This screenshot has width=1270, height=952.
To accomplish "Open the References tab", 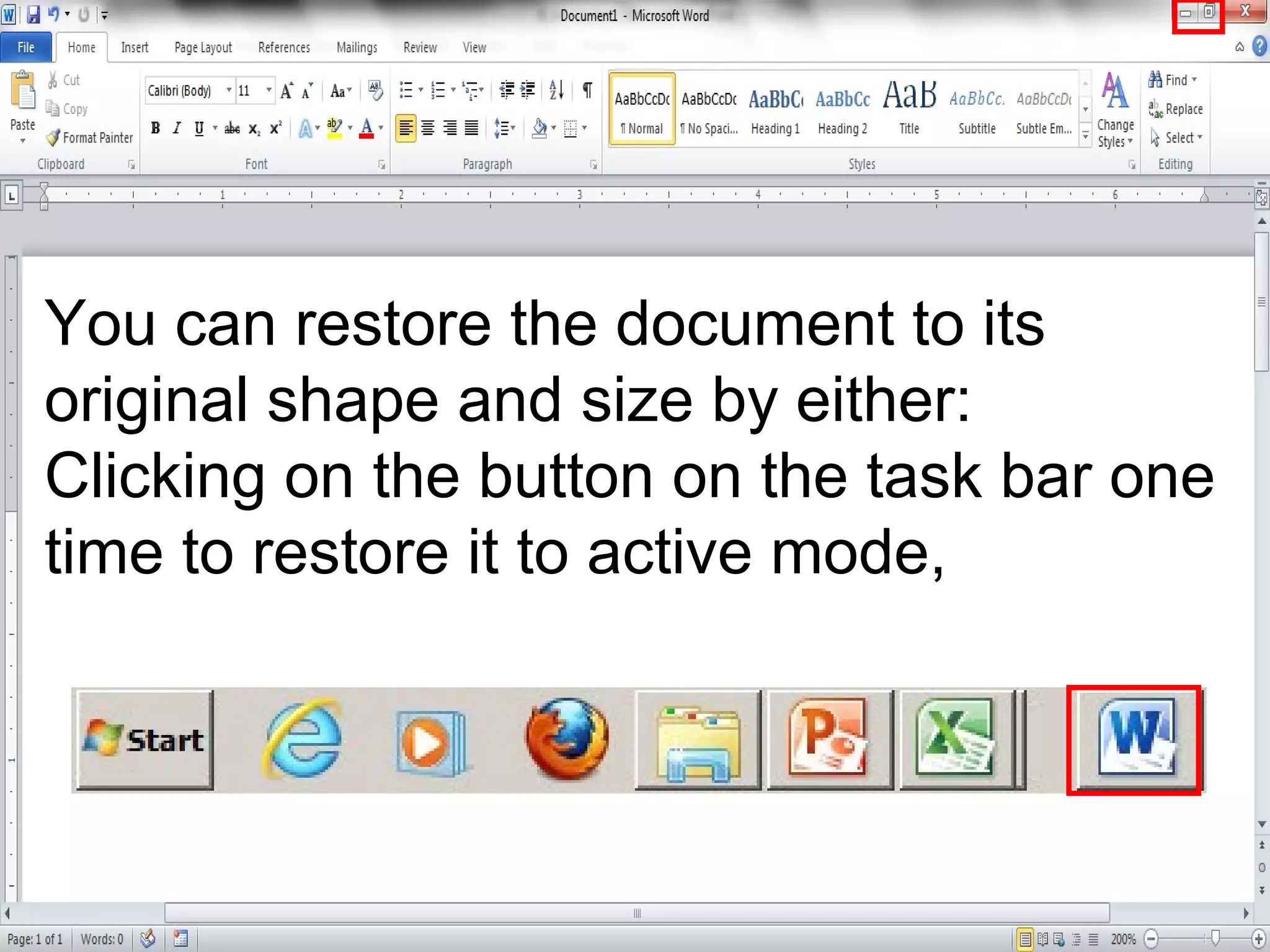I will [x=284, y=47].
